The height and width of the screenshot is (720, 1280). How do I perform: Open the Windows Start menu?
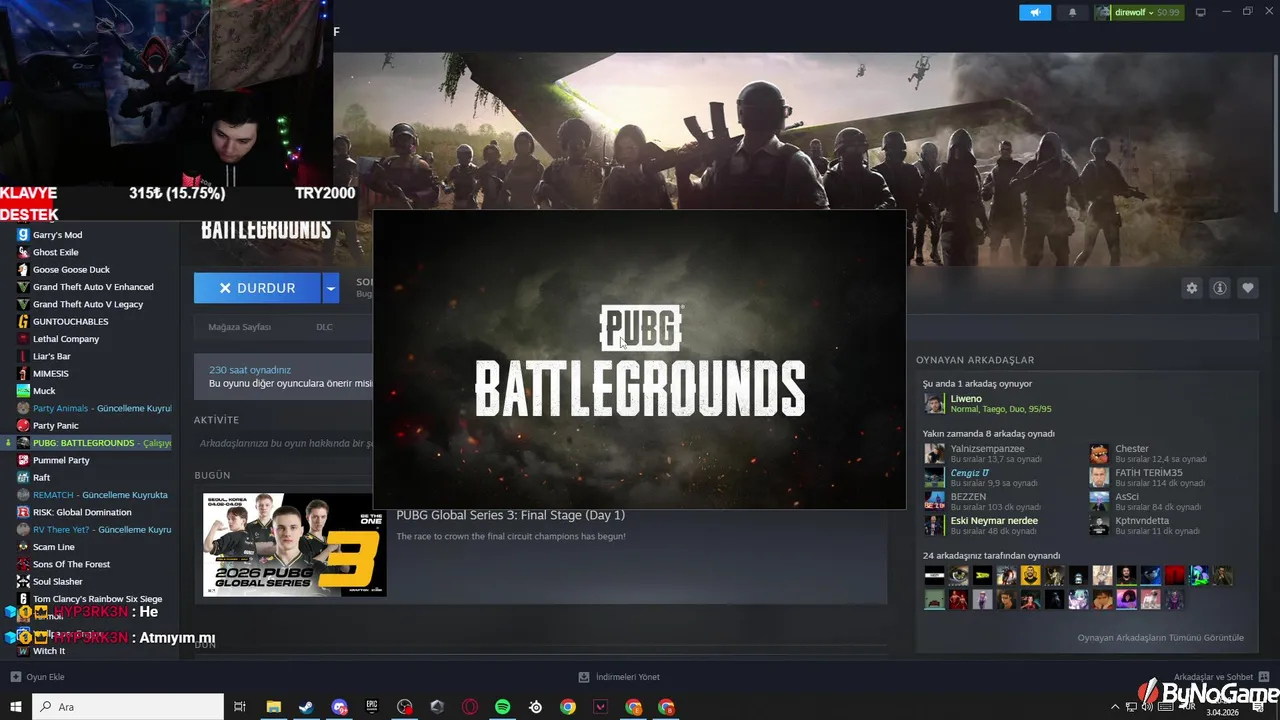pos(15,707)
